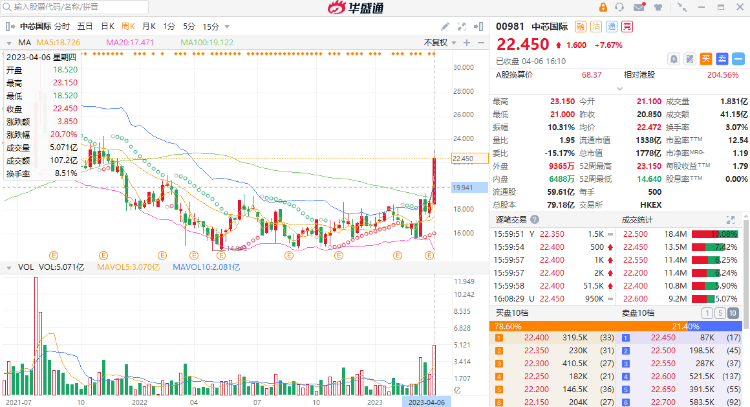Click MA100:19.122 indicator label

coord(207,43)
